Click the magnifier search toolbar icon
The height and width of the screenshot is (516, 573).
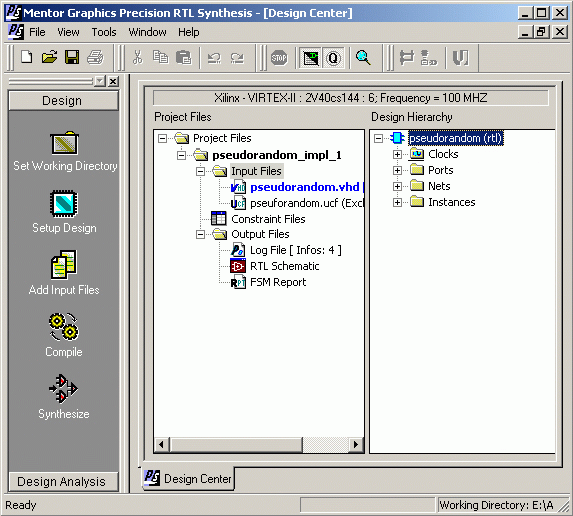tap(363, 57)
